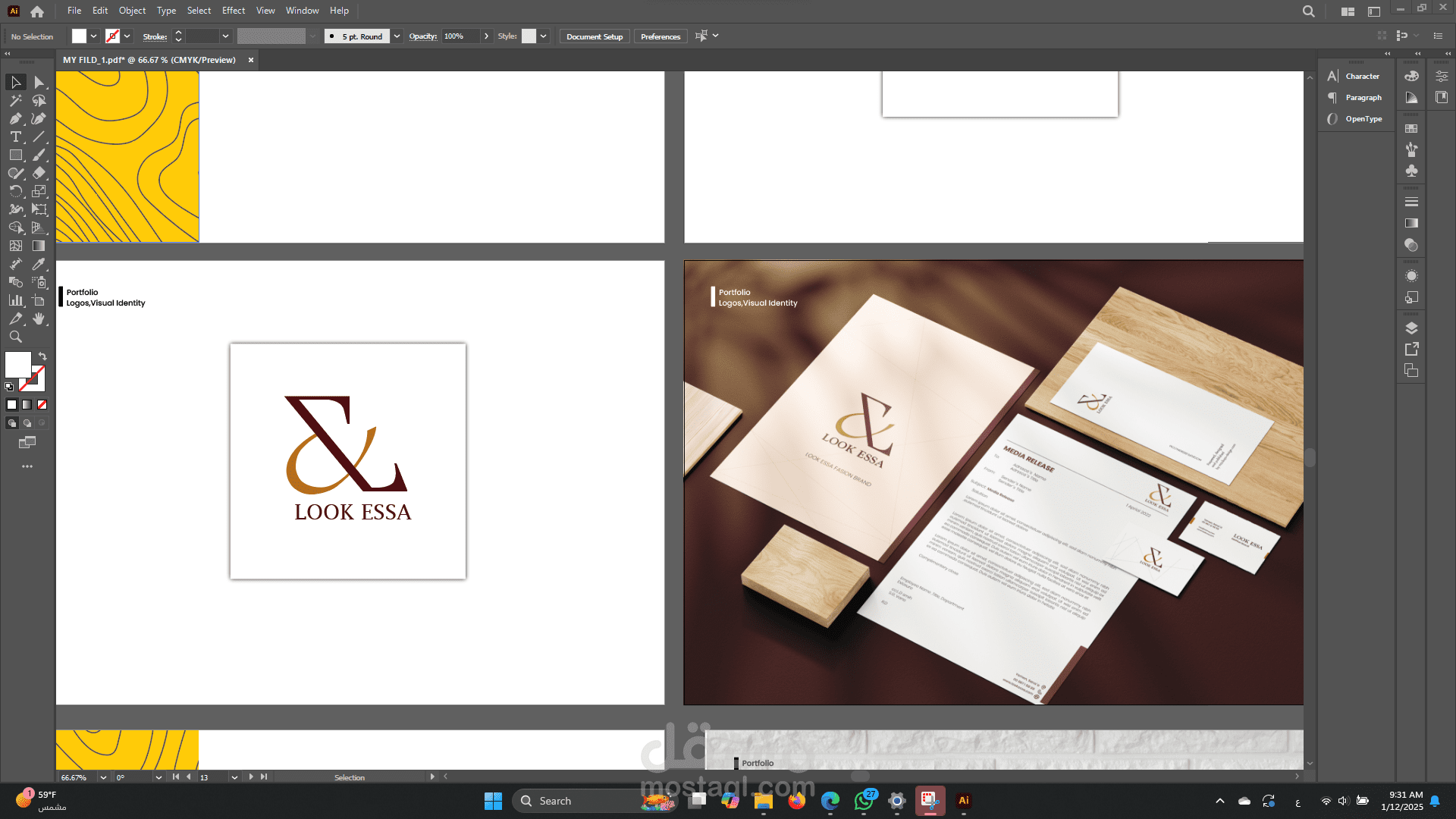This screenshot has width=1456, height=819.
Task: Open the fill color dropdown
Action: [93, 36]
